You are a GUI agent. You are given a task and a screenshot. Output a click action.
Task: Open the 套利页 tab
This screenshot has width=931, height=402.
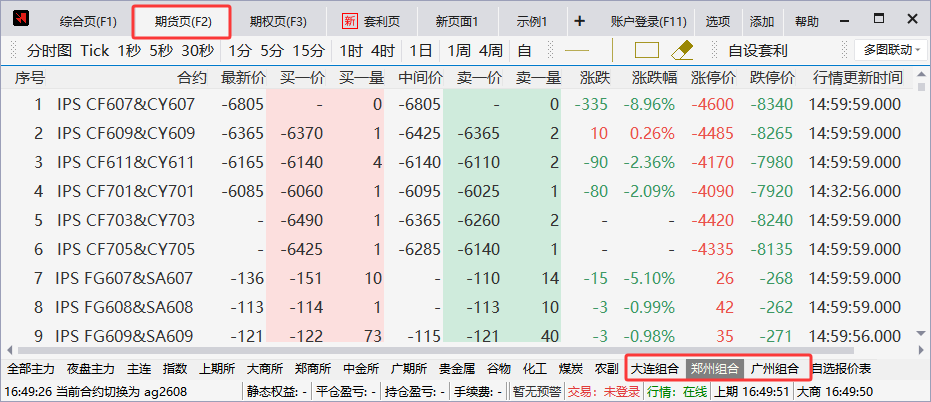pyautogui.click(x=382, y=22)
